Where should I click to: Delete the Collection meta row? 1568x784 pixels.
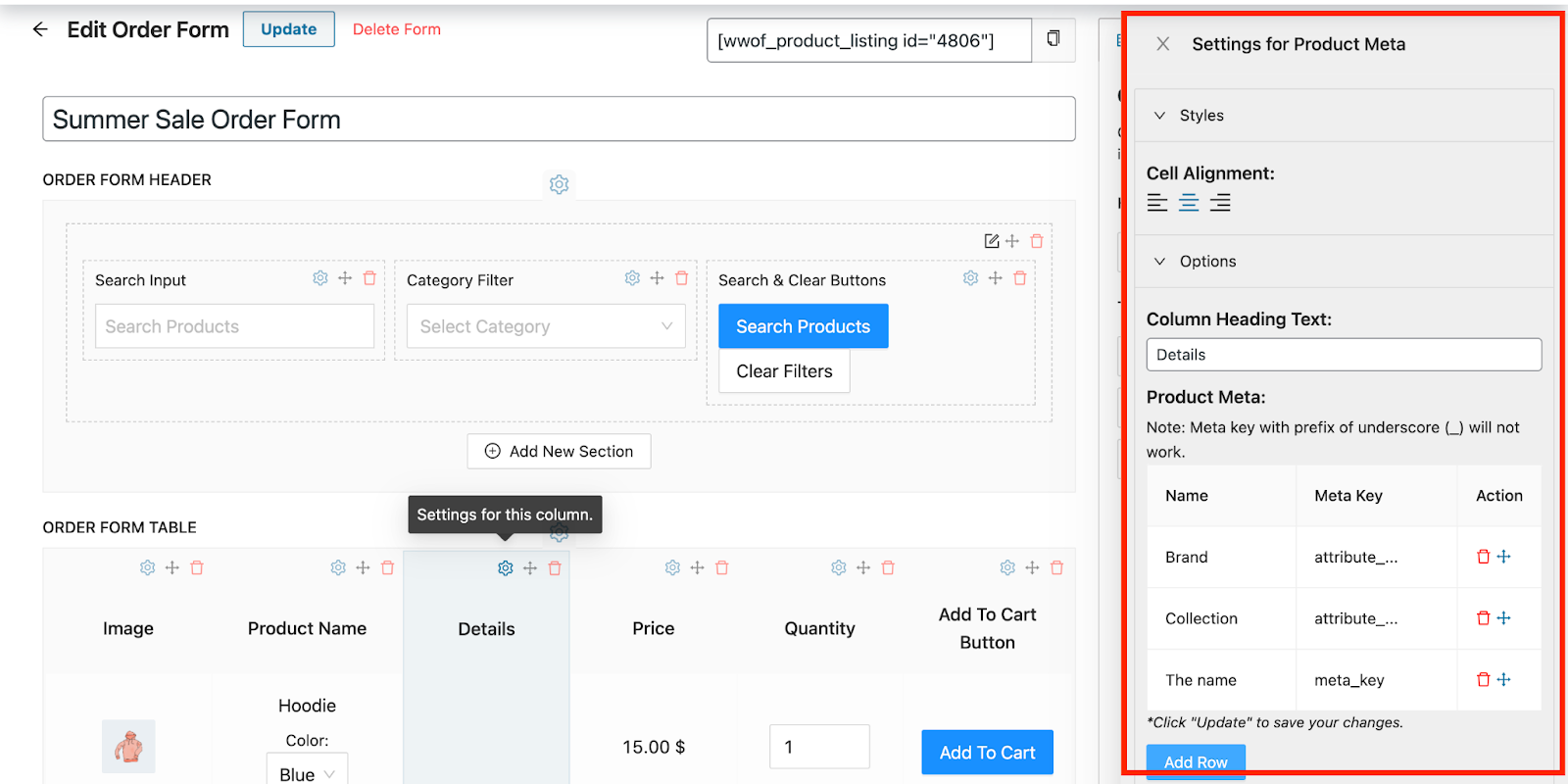(x=1484, y=618)
